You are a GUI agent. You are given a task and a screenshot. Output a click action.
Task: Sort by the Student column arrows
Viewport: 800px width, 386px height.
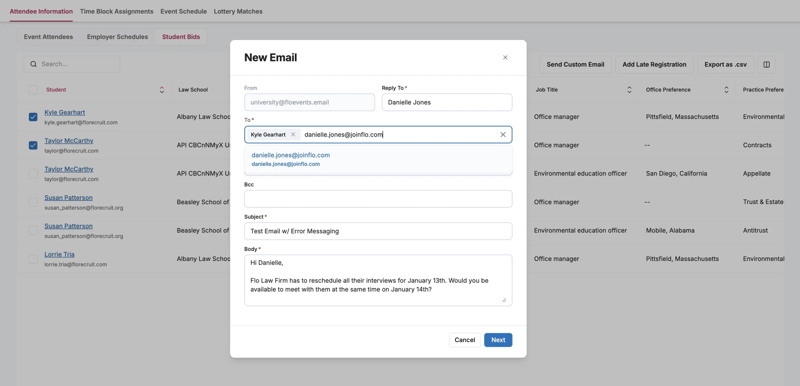[162, 90]
